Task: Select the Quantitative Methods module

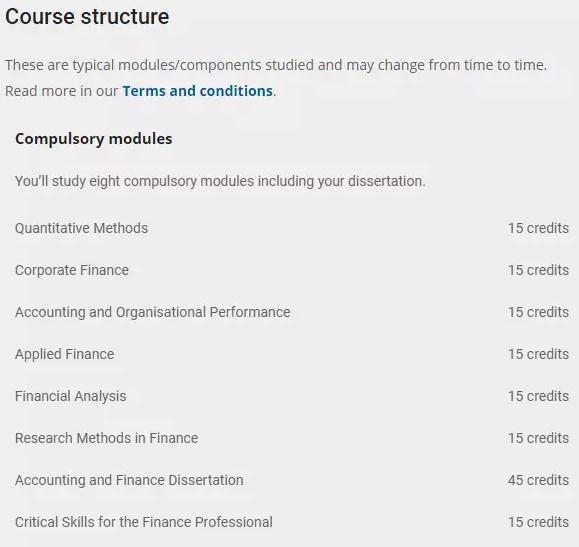Action: (x=81, y=228)
